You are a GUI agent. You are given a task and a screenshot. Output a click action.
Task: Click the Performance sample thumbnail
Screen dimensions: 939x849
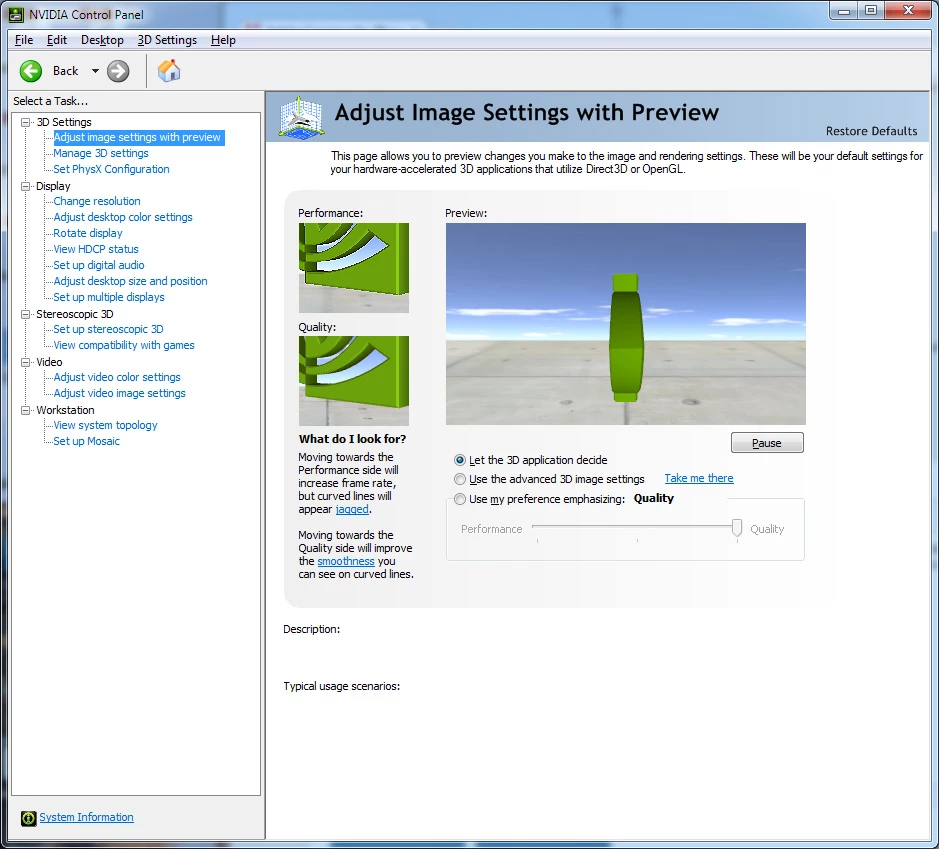click(354, 268)
